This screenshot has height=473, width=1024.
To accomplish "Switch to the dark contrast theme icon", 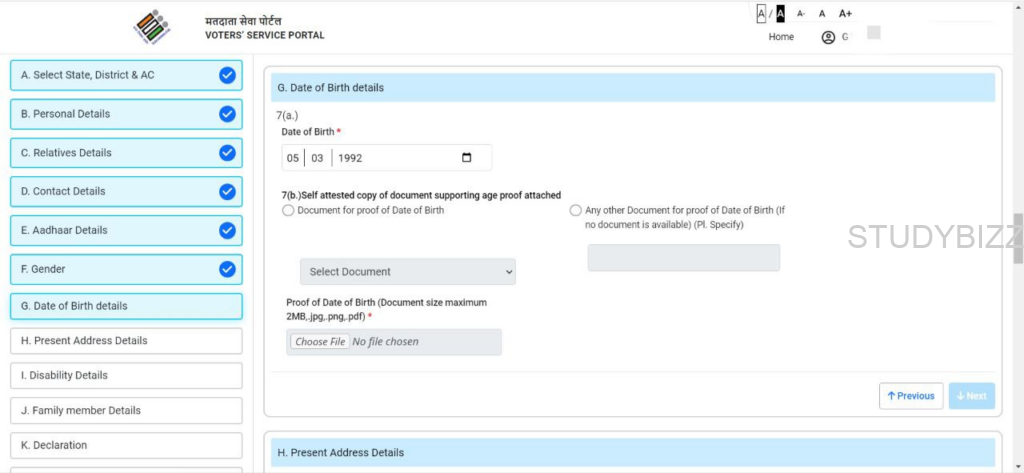I will 781,13.
